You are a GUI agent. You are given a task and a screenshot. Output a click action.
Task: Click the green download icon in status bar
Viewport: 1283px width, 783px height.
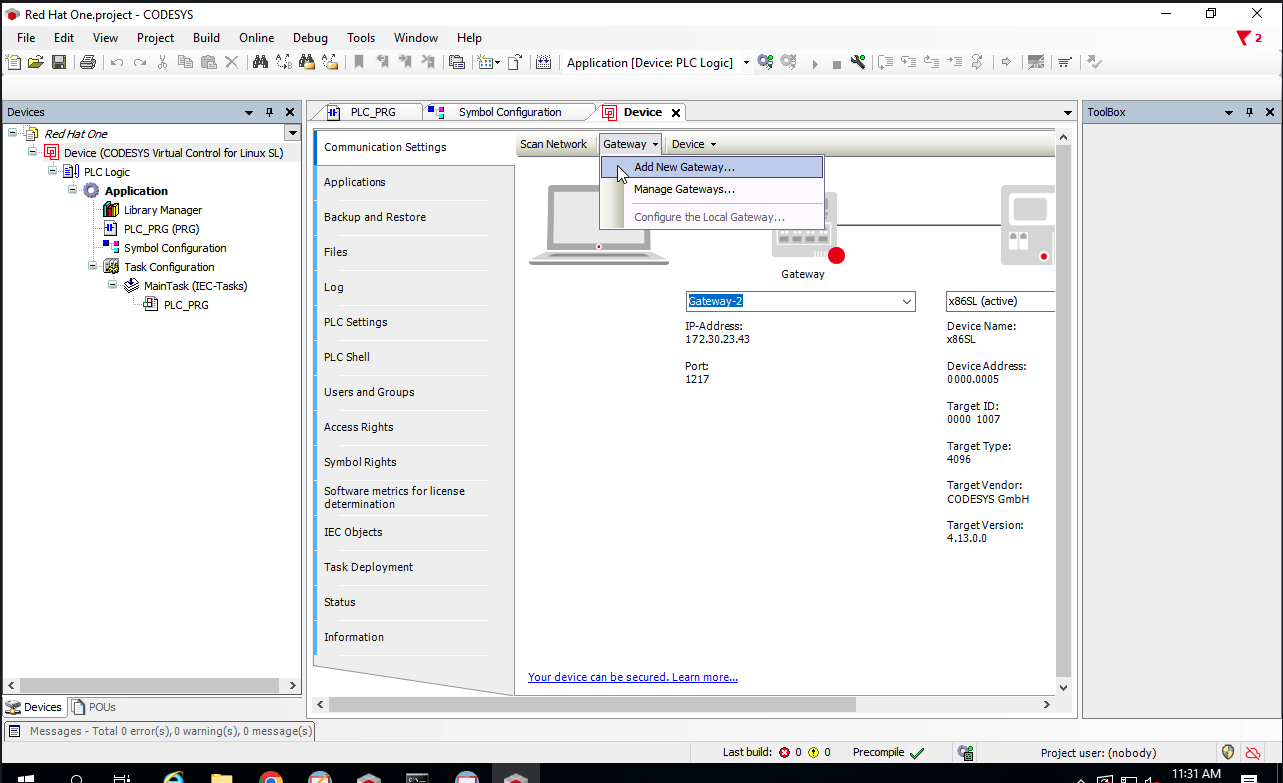[966, 752]
